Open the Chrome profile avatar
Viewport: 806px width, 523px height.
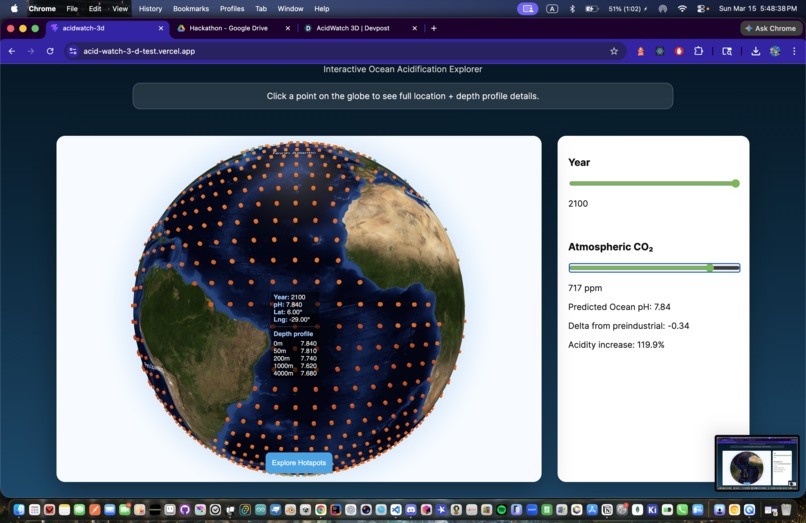[x=775, y=51]
